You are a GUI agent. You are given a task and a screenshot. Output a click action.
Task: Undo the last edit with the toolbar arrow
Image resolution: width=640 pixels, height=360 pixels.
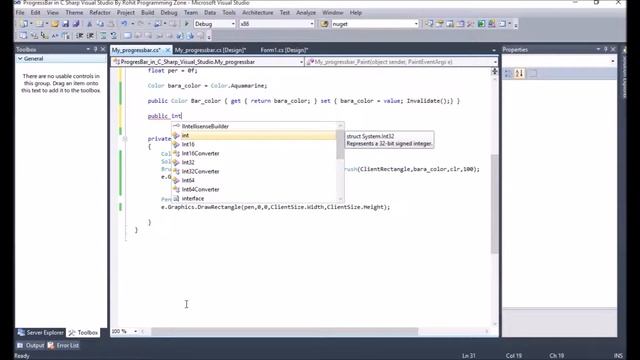(x=124, y=24)
